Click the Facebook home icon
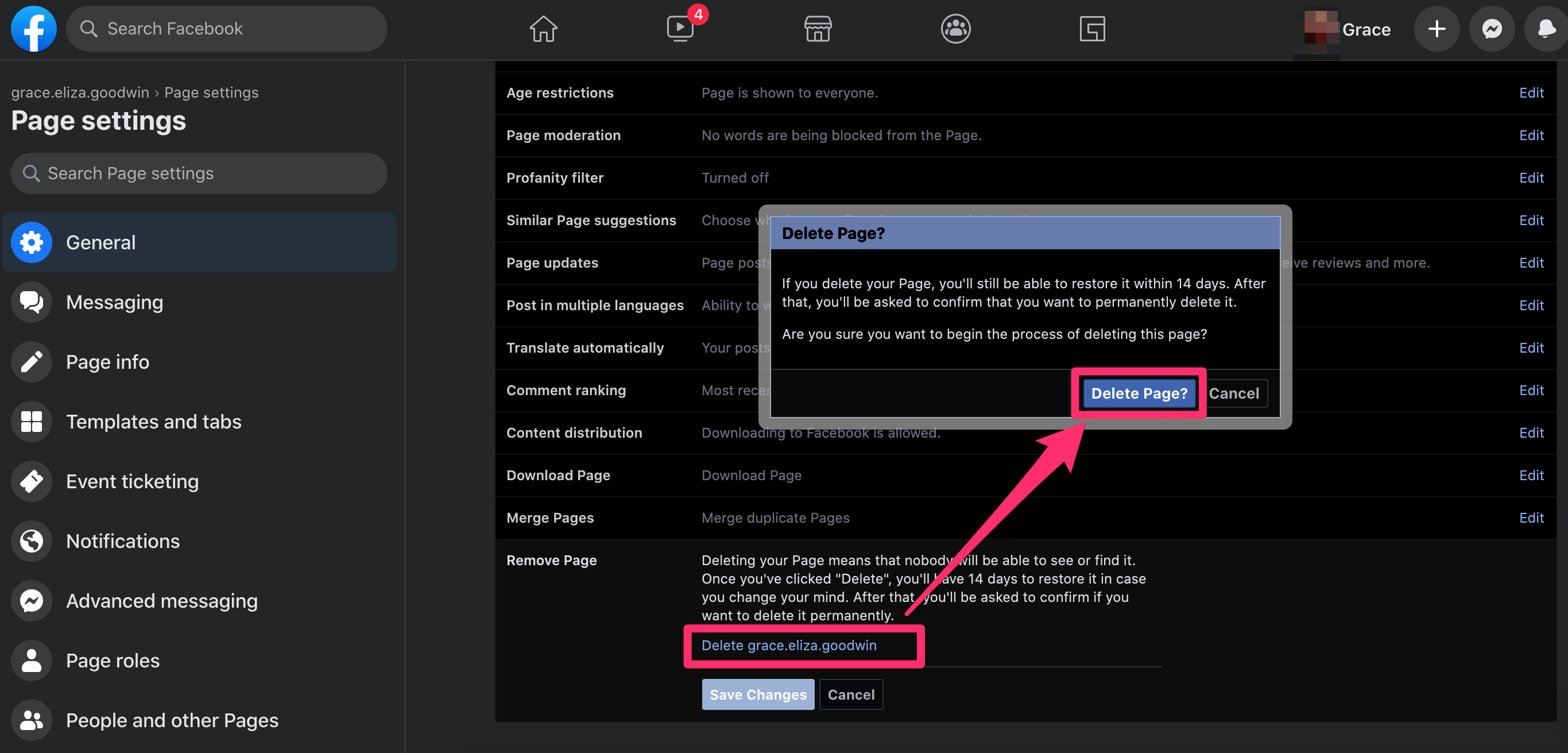The width and height of the screenshot is (1568, 753). 543,28
